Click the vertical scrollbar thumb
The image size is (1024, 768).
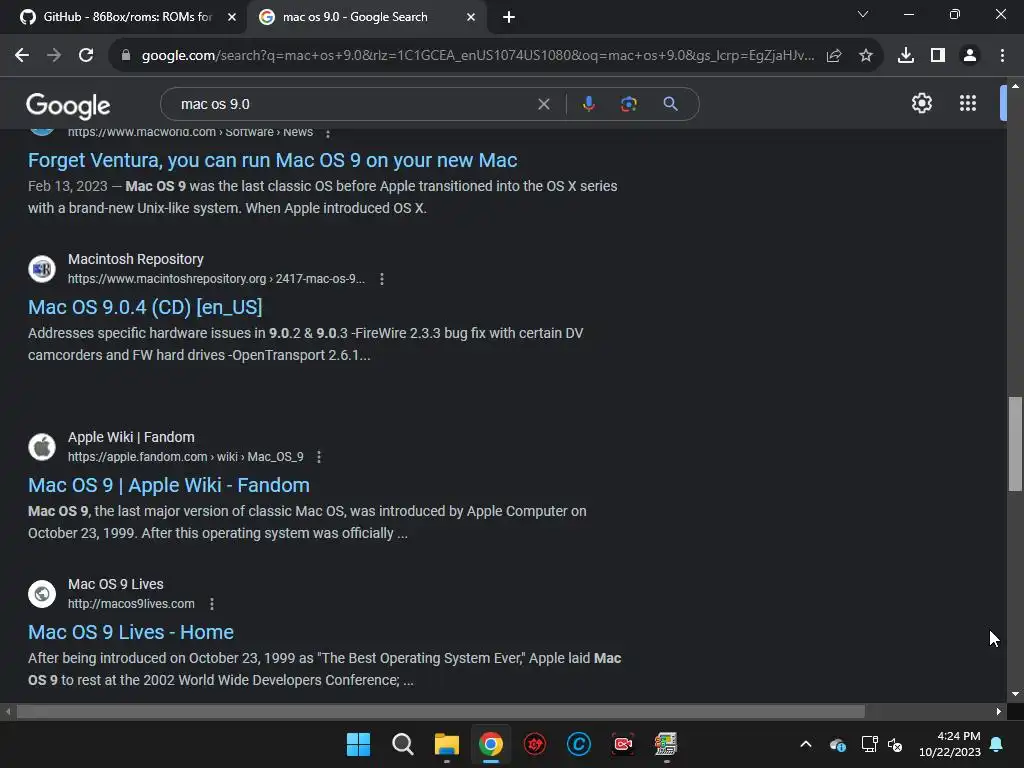tap(1015, 443)
